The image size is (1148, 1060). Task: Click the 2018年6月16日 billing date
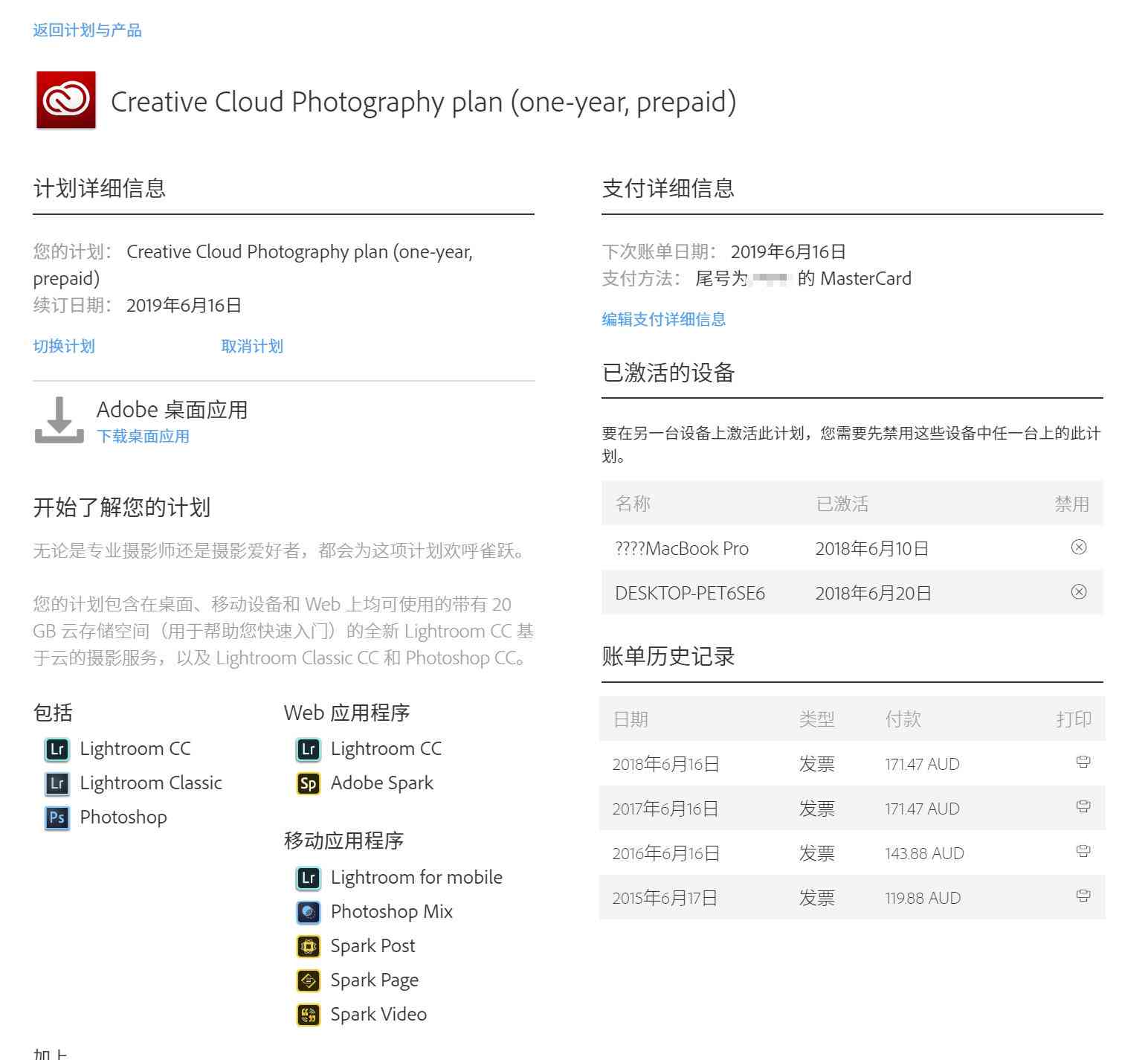coord(665,764)
